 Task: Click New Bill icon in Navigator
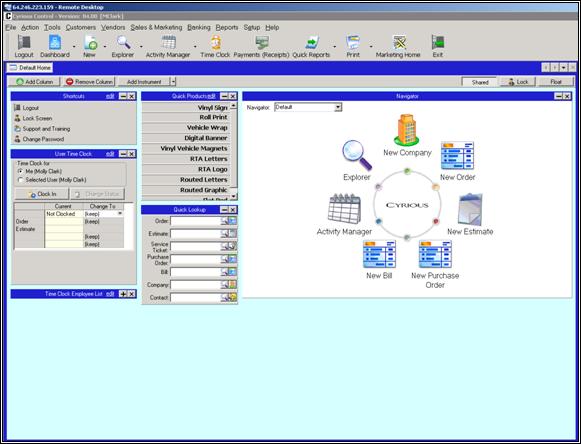379,254
